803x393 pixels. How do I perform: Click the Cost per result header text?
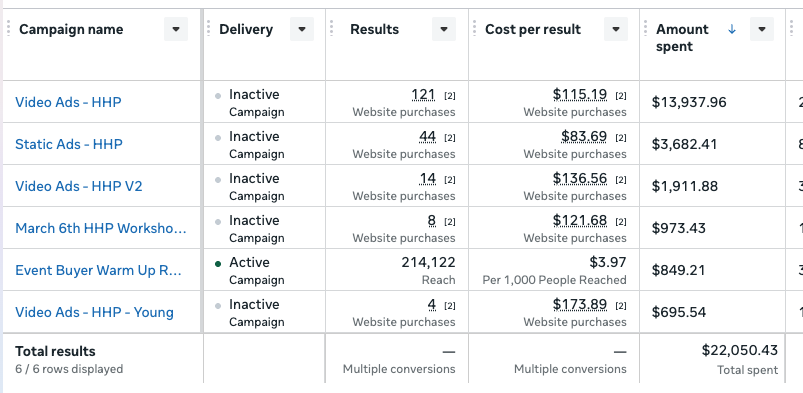click(533, 29)
